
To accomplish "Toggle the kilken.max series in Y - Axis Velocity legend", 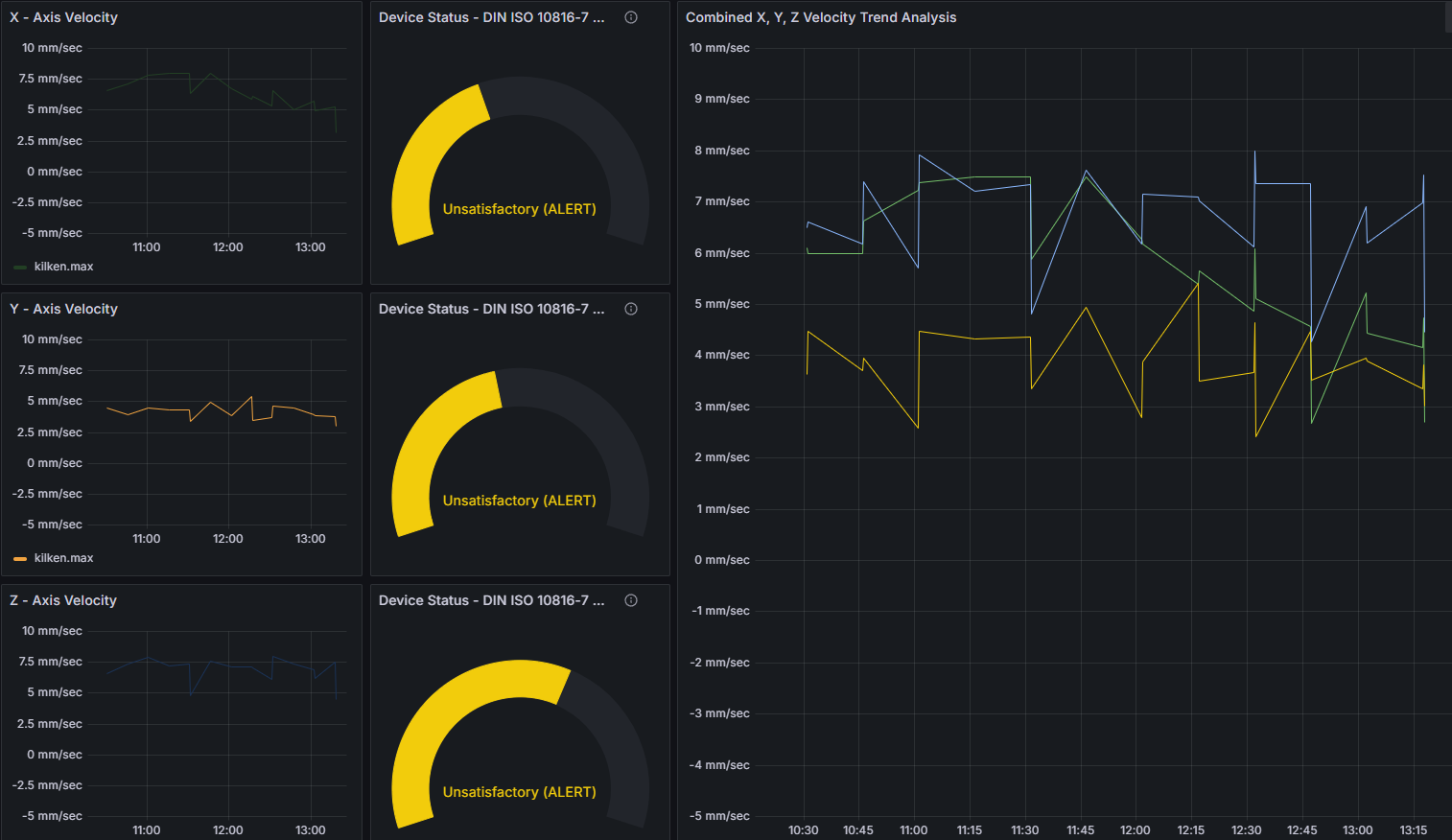I will 63,558.
